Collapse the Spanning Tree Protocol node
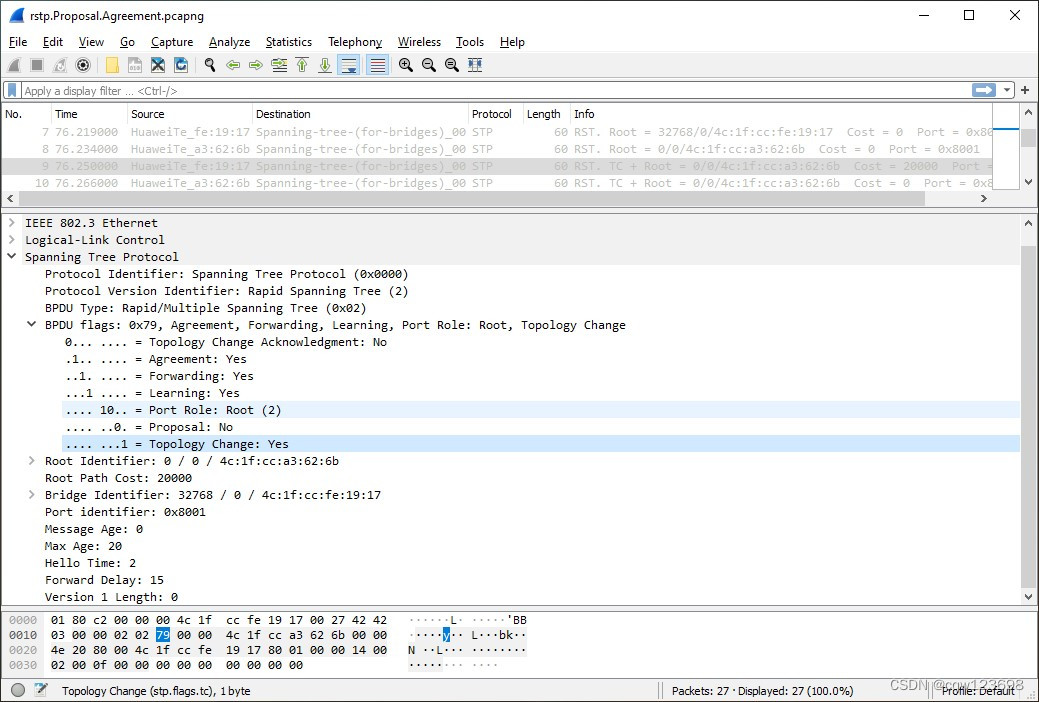Viewport: 1039px width, 702px height. click(11, 257)
